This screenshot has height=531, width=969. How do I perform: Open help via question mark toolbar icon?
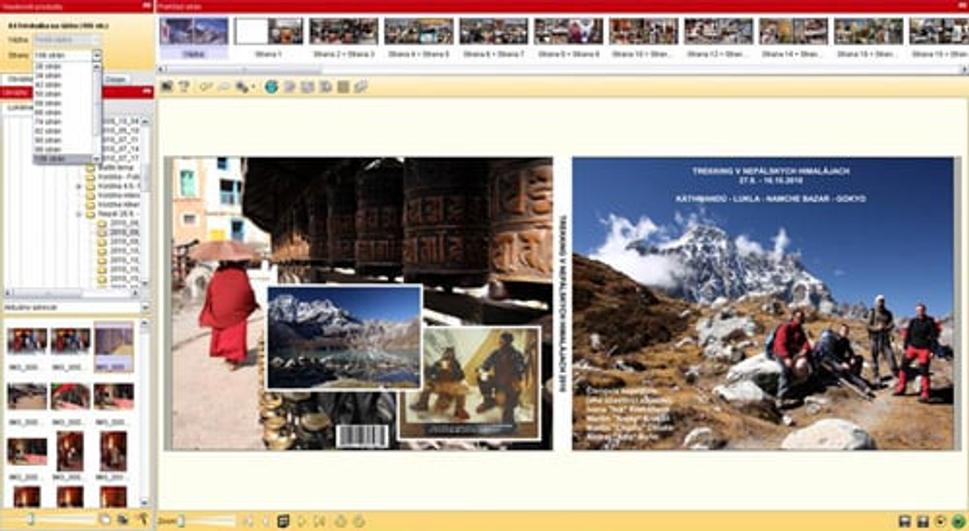pos(184,87)
